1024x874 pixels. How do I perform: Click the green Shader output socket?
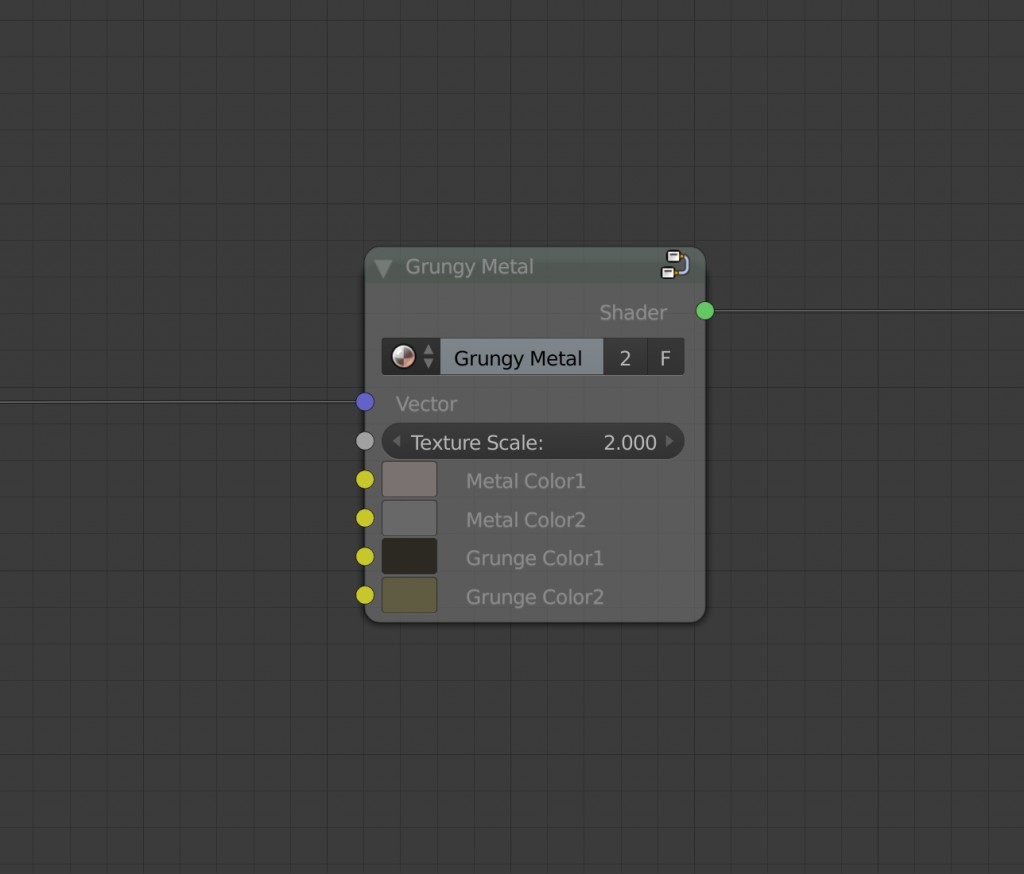tap(705, 311)
